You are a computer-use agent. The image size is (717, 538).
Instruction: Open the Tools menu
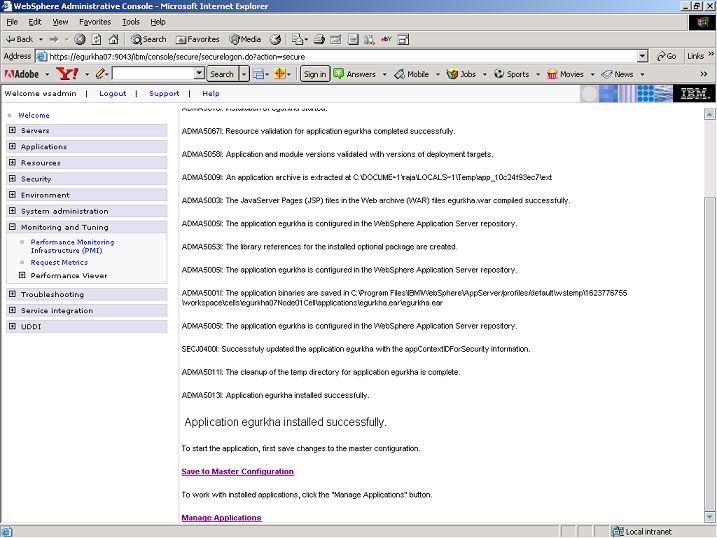click(x=131, y=22)
